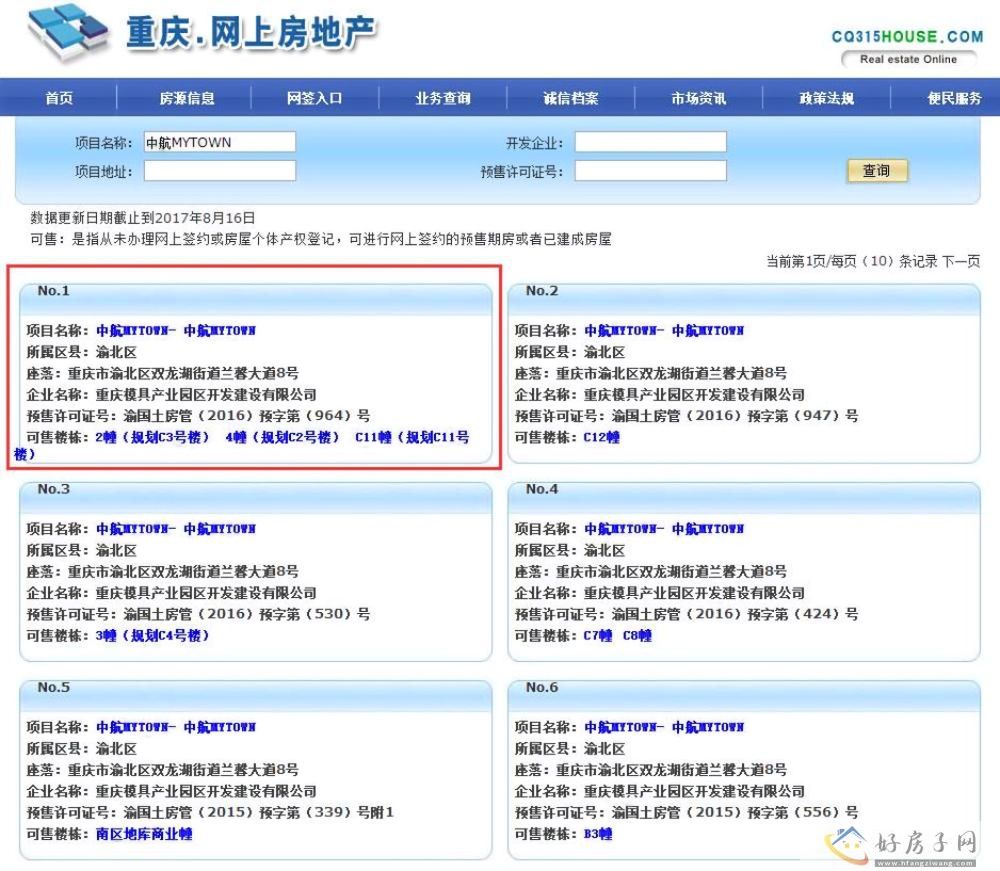Open the 网签入口 menu item
Screen dimensions: 1000x871
tap(314, 98)
